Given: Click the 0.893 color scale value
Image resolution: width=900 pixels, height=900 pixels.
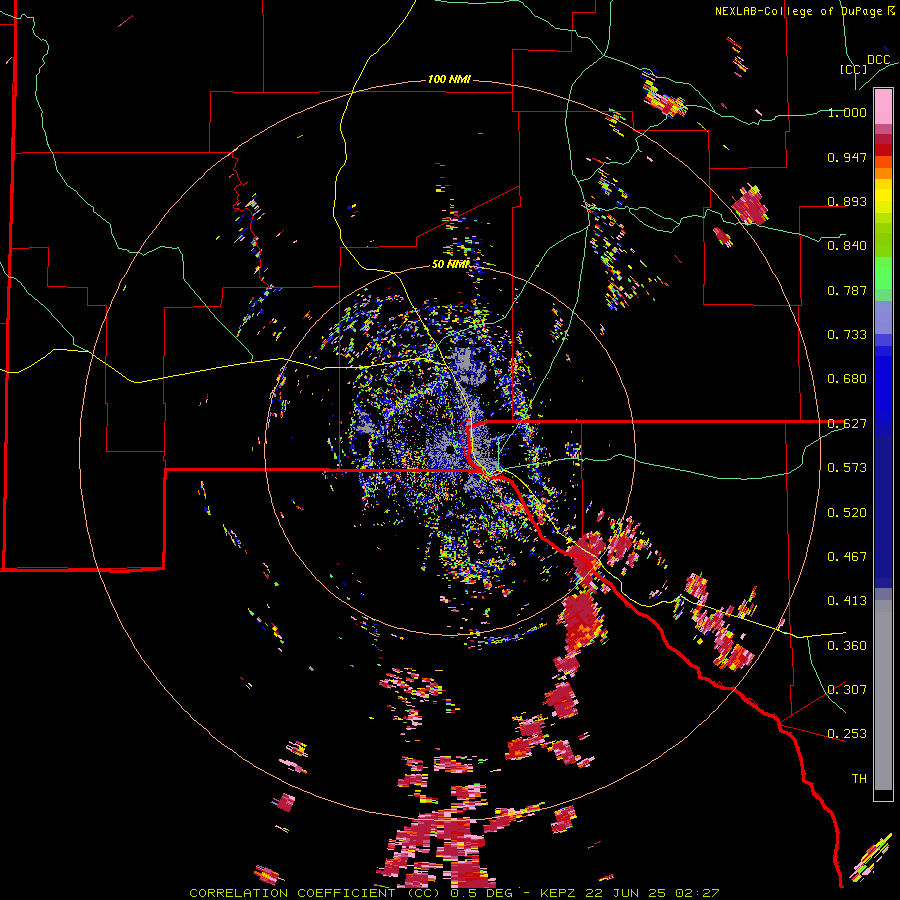Looking at the screenshot, I should click(x=847, y=201).
